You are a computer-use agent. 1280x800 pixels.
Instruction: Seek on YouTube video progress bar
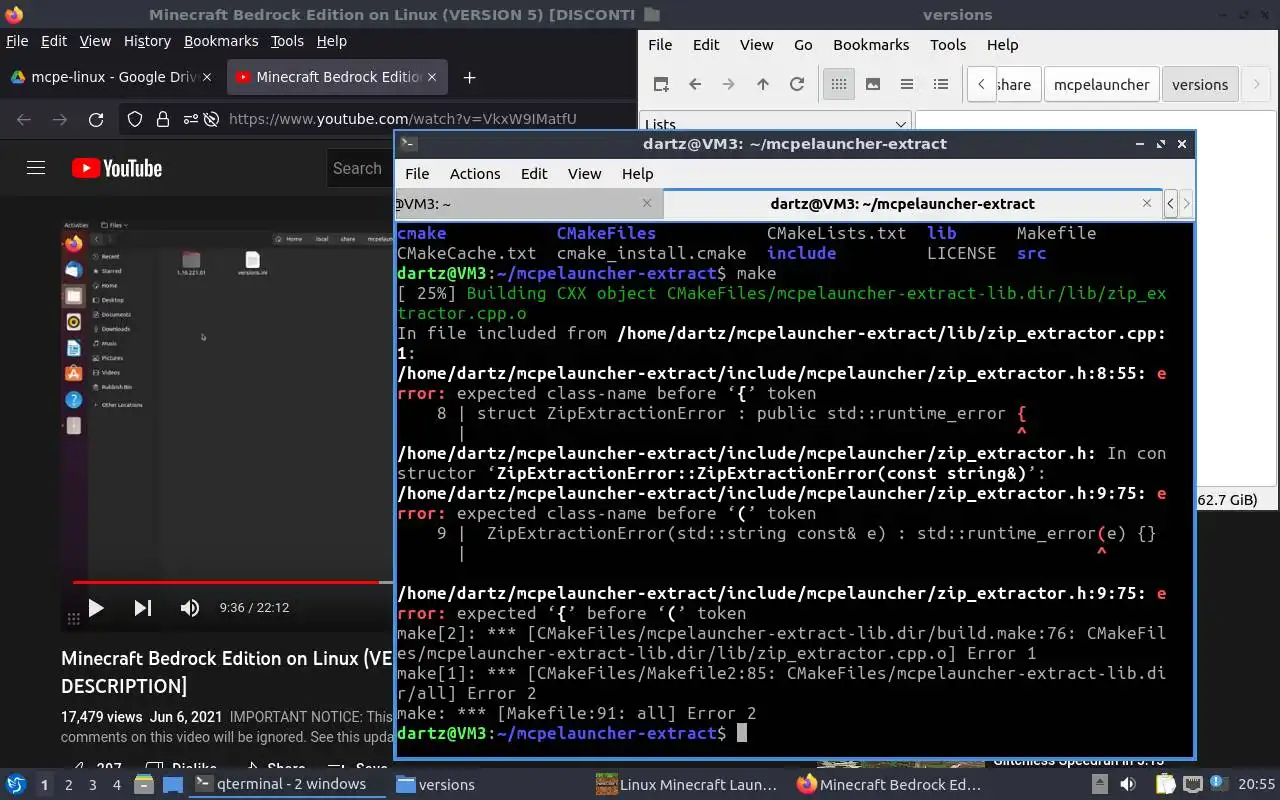(x=232, y=581)
